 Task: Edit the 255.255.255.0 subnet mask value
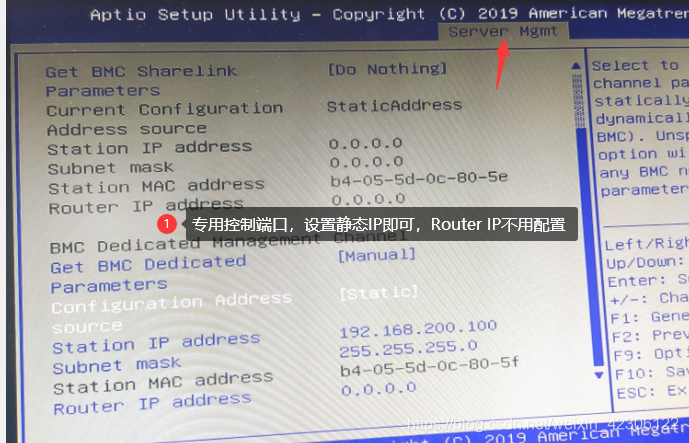(408, 348)
